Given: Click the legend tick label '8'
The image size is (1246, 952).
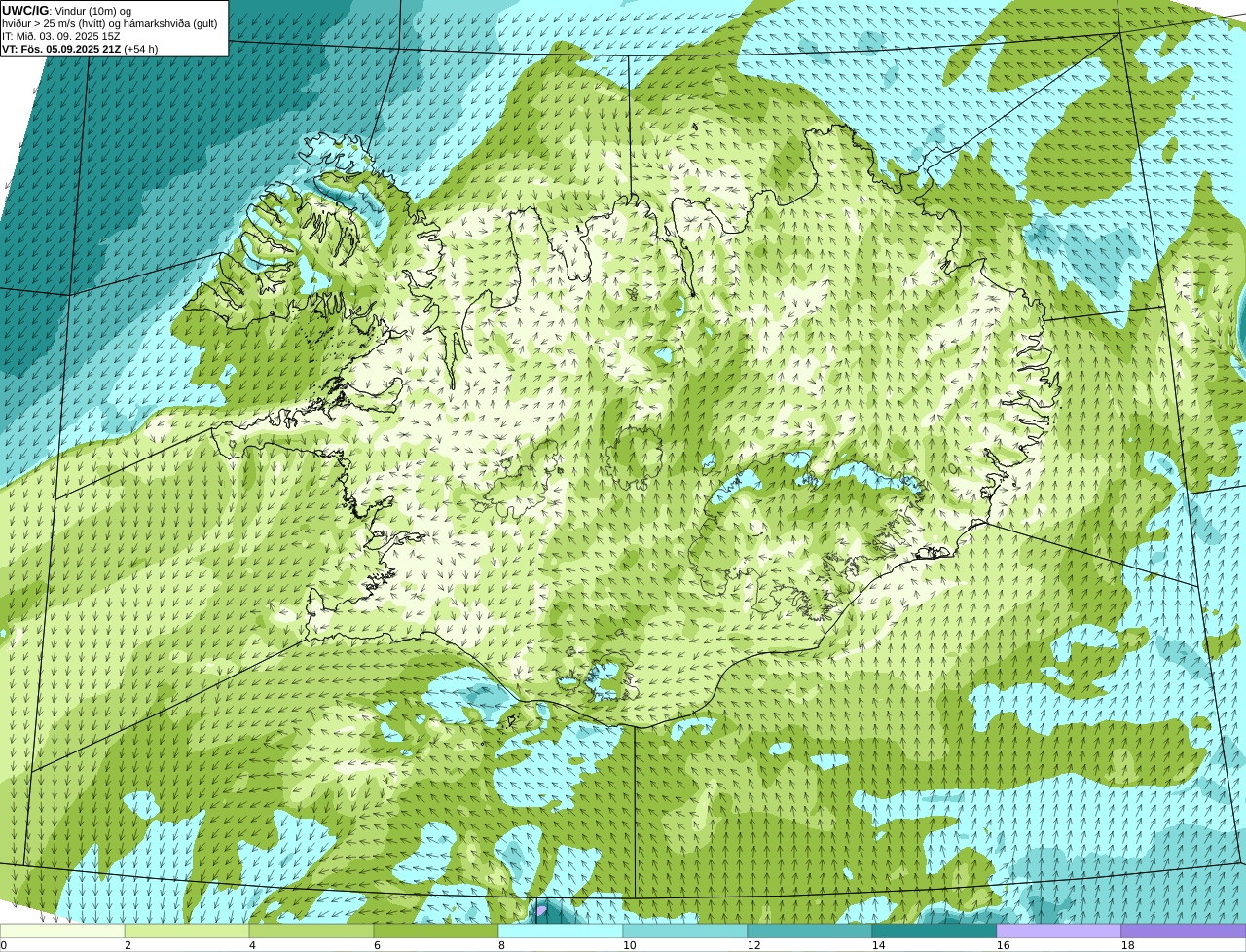Looking at the screenshot, I should [501, 945].
